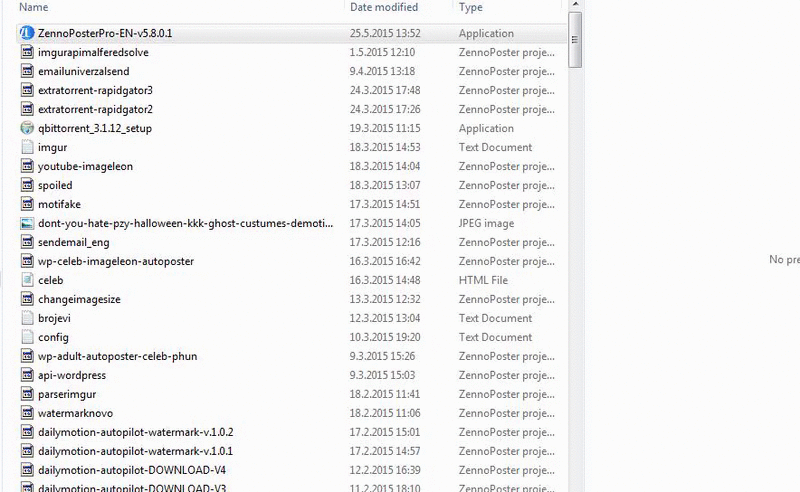Sort files by Date modified column

[384, 7]
